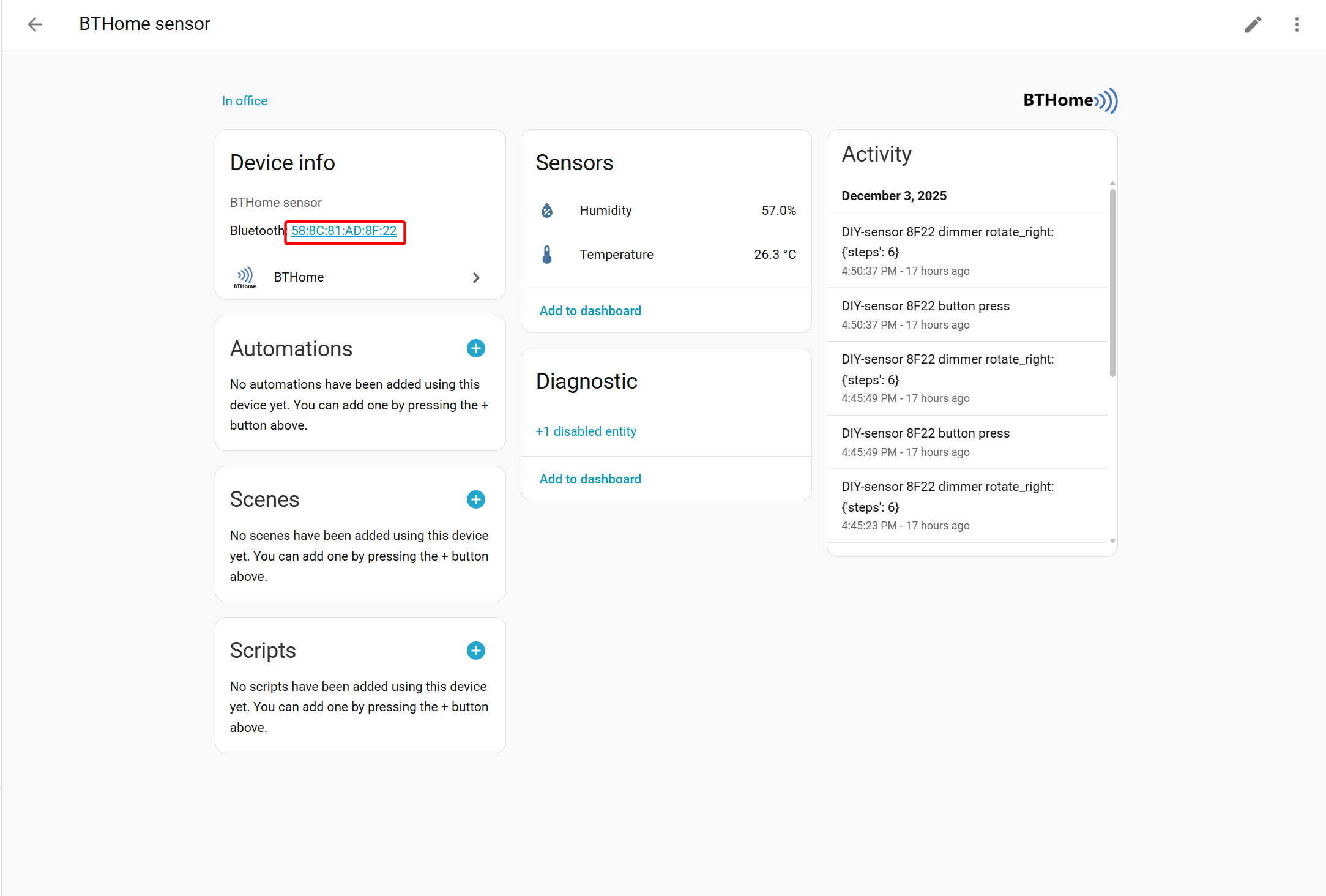This screenshot has width=1326, height=896.
Task: Add Sensors card to dashboard
Action: point(590,311)
